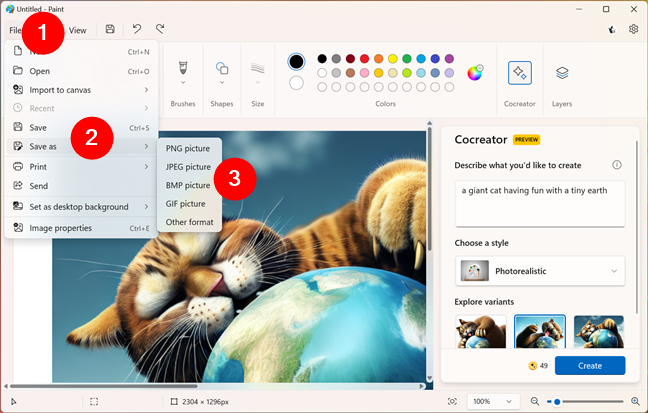This screenshot has width=648, height=413.
Task: Click the Save floppy disk icon in toolbar
Action: coord(110,29)
